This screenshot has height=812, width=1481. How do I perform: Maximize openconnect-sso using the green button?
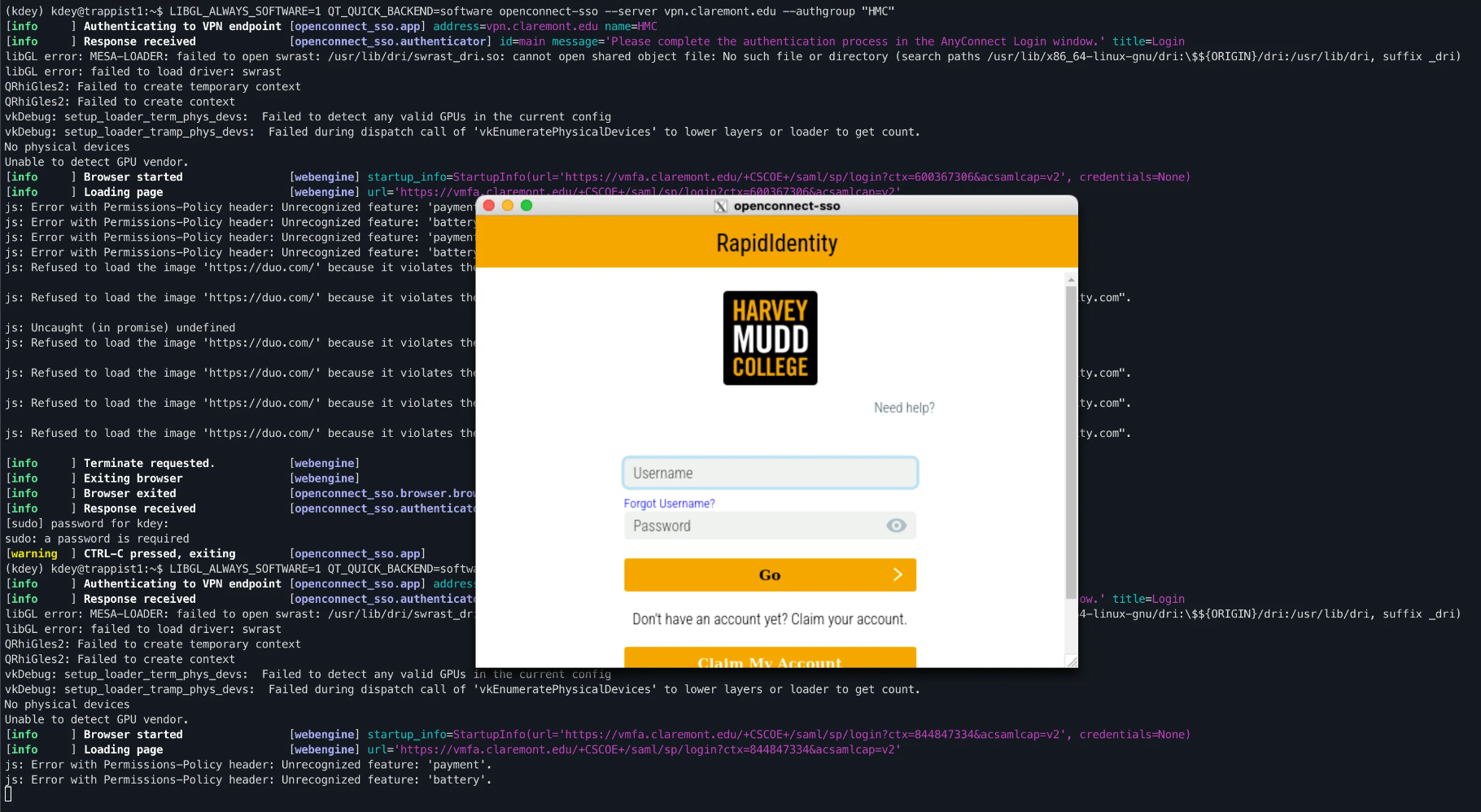tap(526, 206)
